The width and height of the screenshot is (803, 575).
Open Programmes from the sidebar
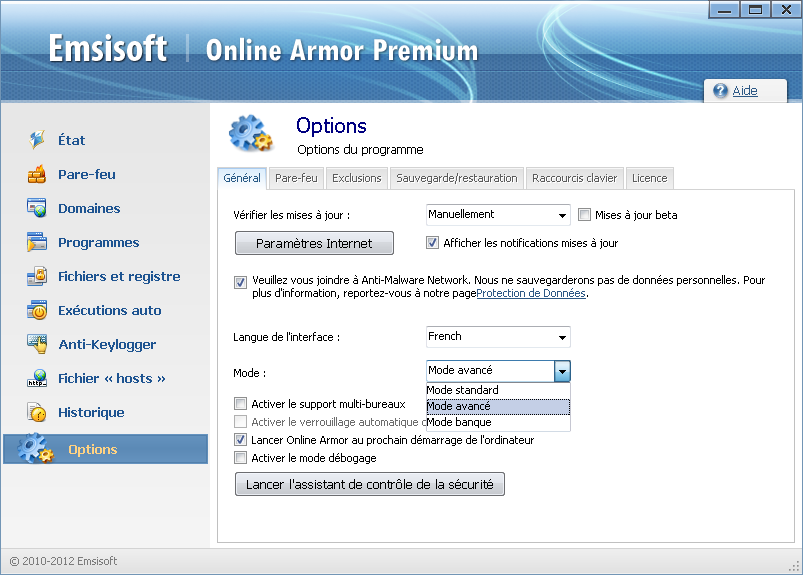coord(98,242)
